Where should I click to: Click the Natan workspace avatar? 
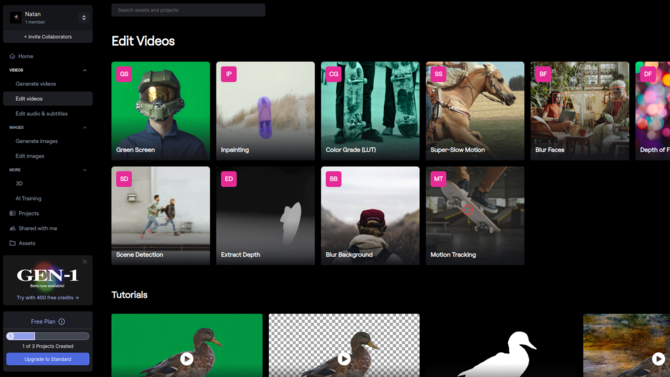click(16, 18)
